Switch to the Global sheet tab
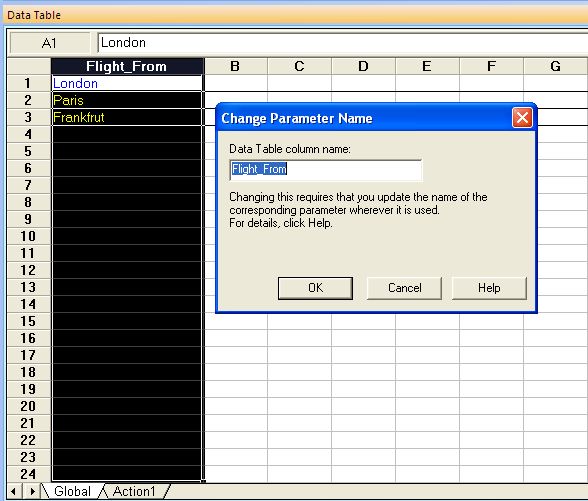The width and height of the screenshot is (588, 501). click(72, 491)
